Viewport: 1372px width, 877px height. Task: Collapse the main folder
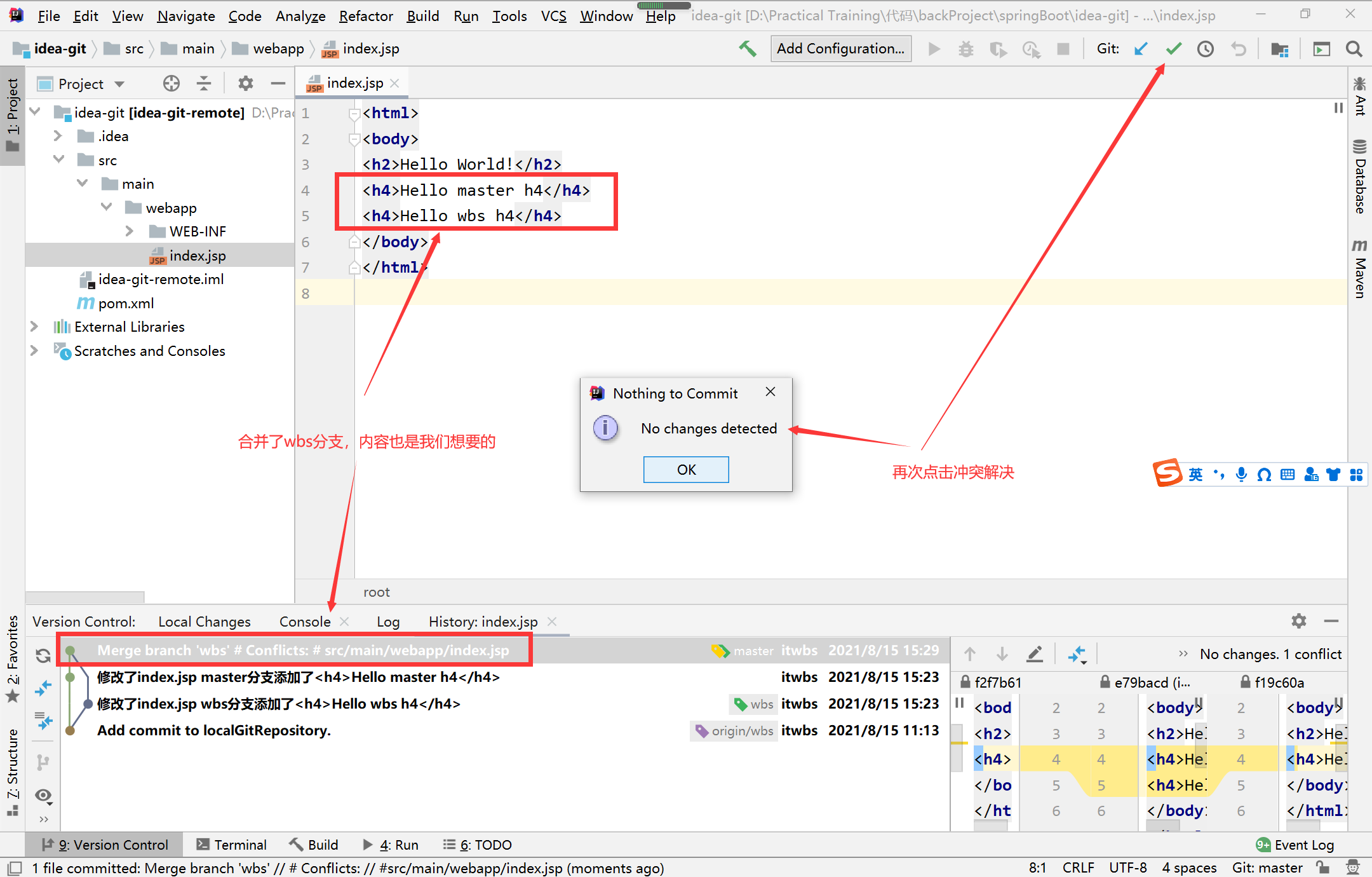[x=83, y=184]
